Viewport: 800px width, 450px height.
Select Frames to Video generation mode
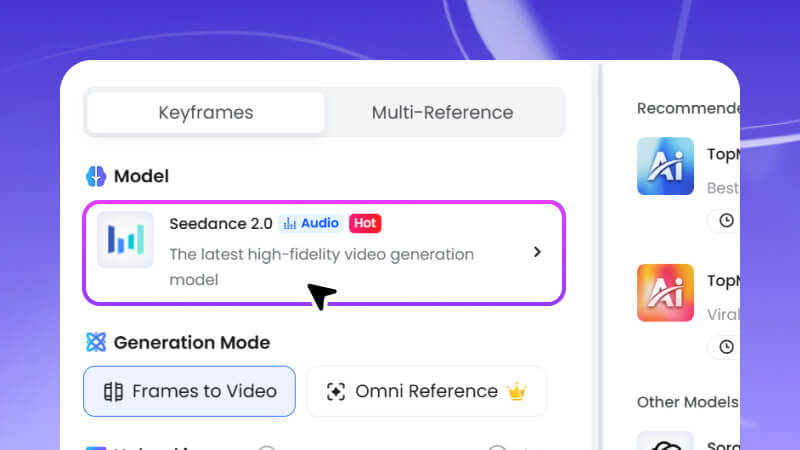click(190, 391)
